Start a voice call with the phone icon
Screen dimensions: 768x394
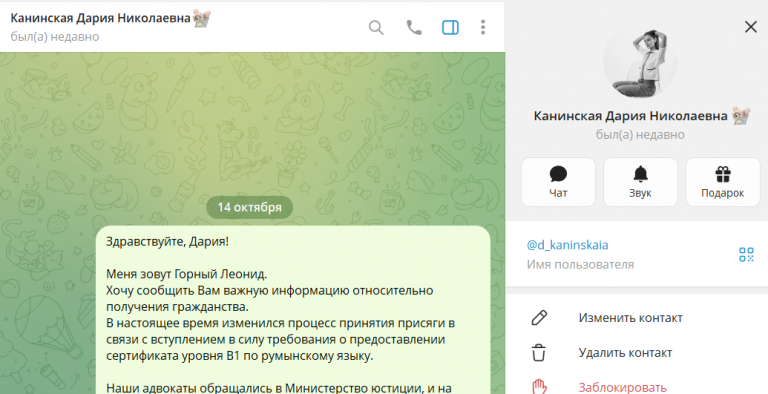click(x=414, y=27)
